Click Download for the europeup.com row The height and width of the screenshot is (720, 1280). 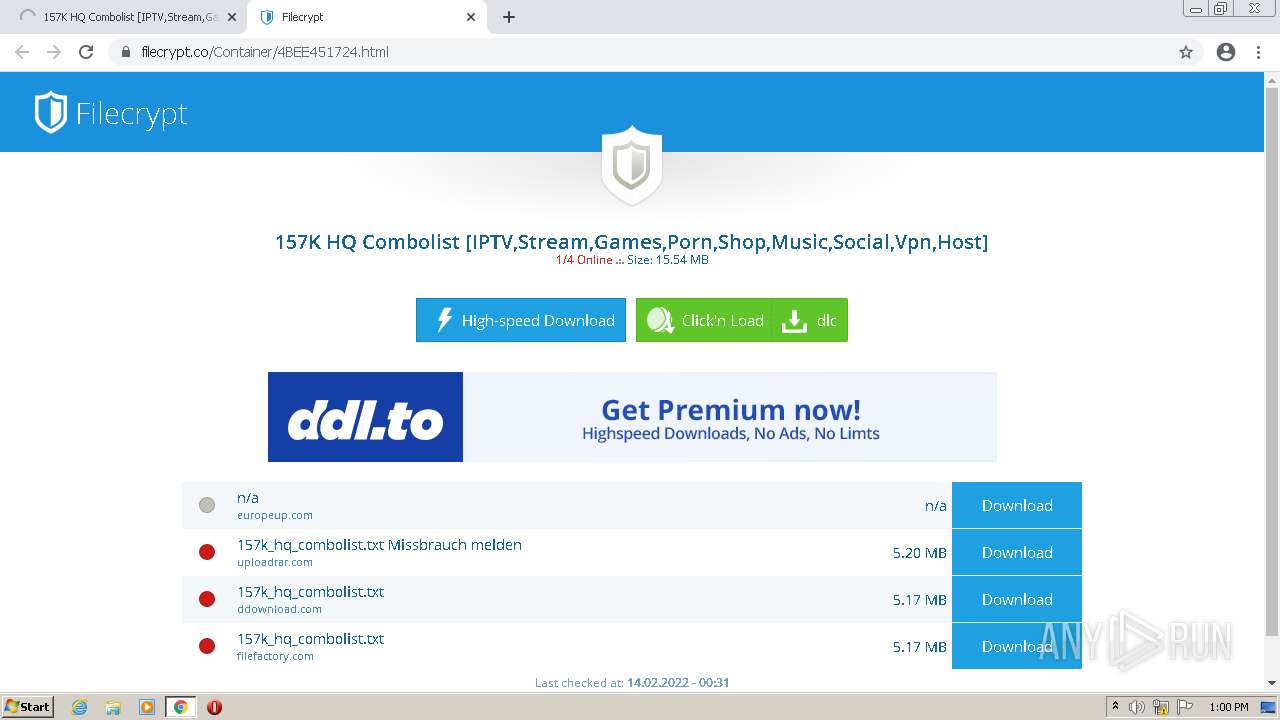pyautogui.click(x=1017, y=505)
